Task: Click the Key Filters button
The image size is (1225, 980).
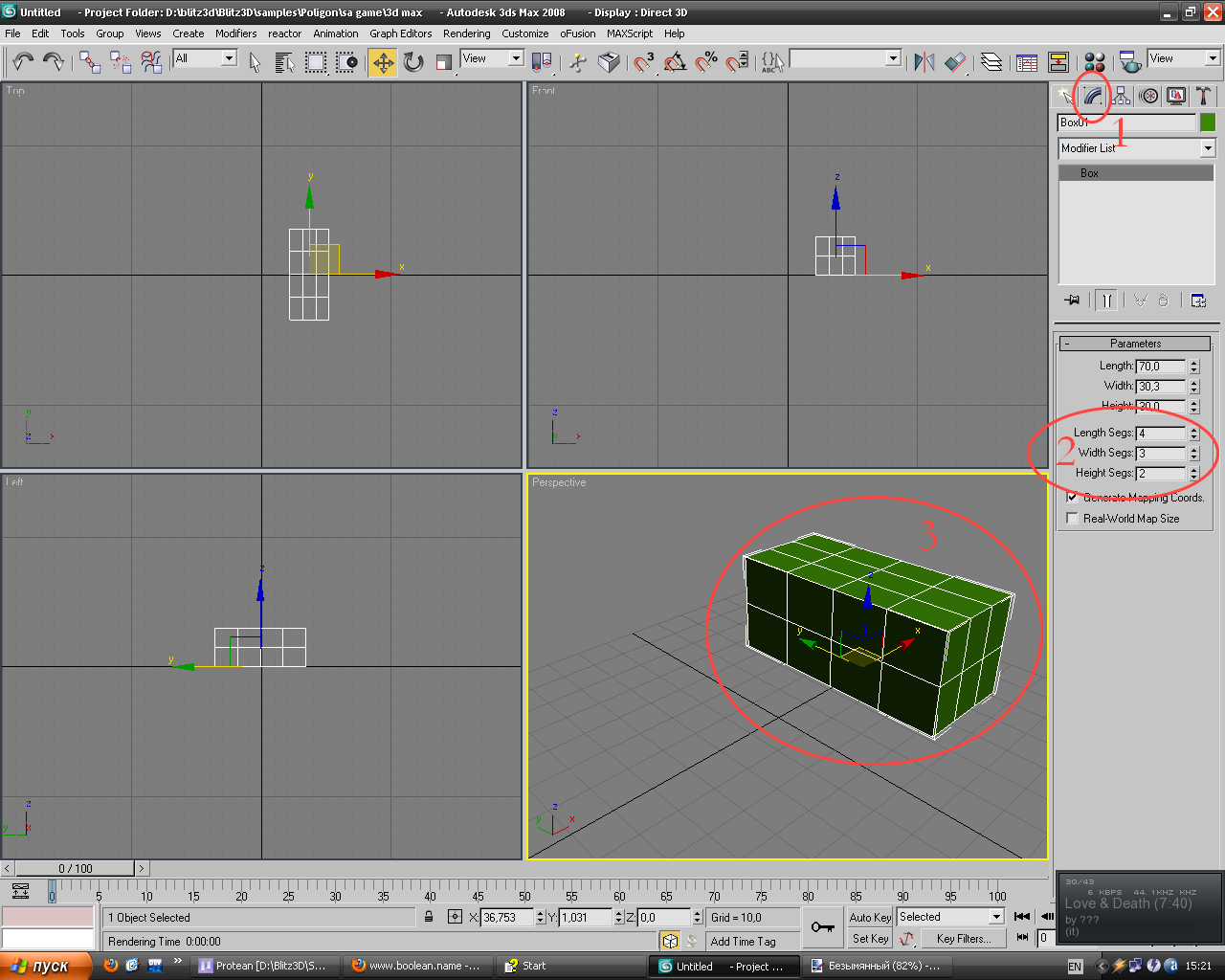Action: click(x=963, y=939)
